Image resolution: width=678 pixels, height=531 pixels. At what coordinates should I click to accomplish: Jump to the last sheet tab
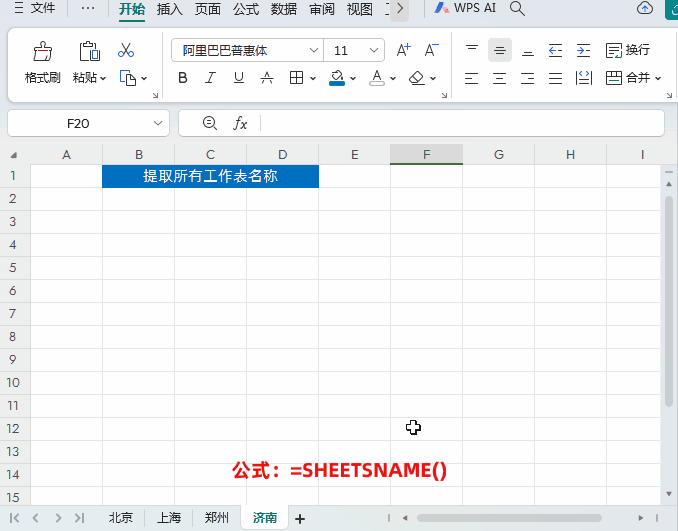(80, 518)
